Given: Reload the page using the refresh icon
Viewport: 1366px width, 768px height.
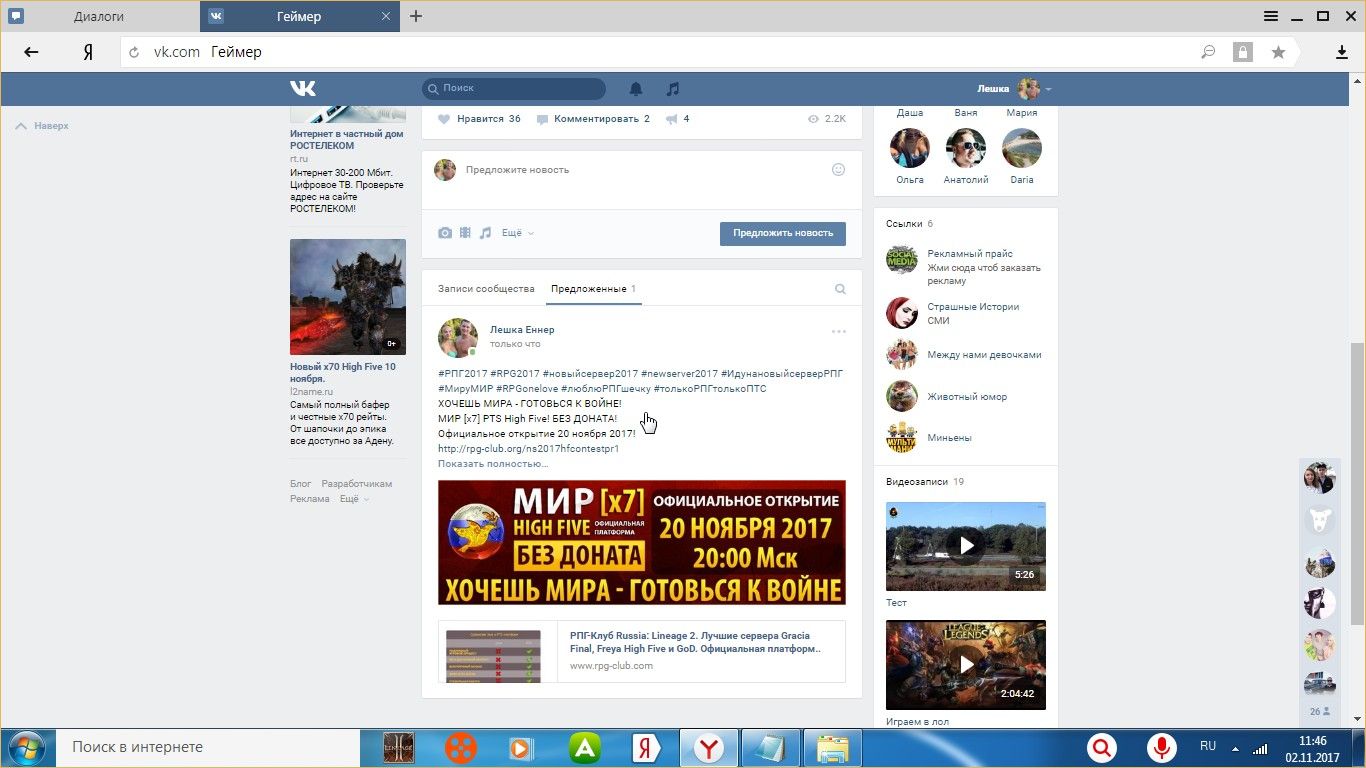Looking at the screenshot, I should click(134, 52).
